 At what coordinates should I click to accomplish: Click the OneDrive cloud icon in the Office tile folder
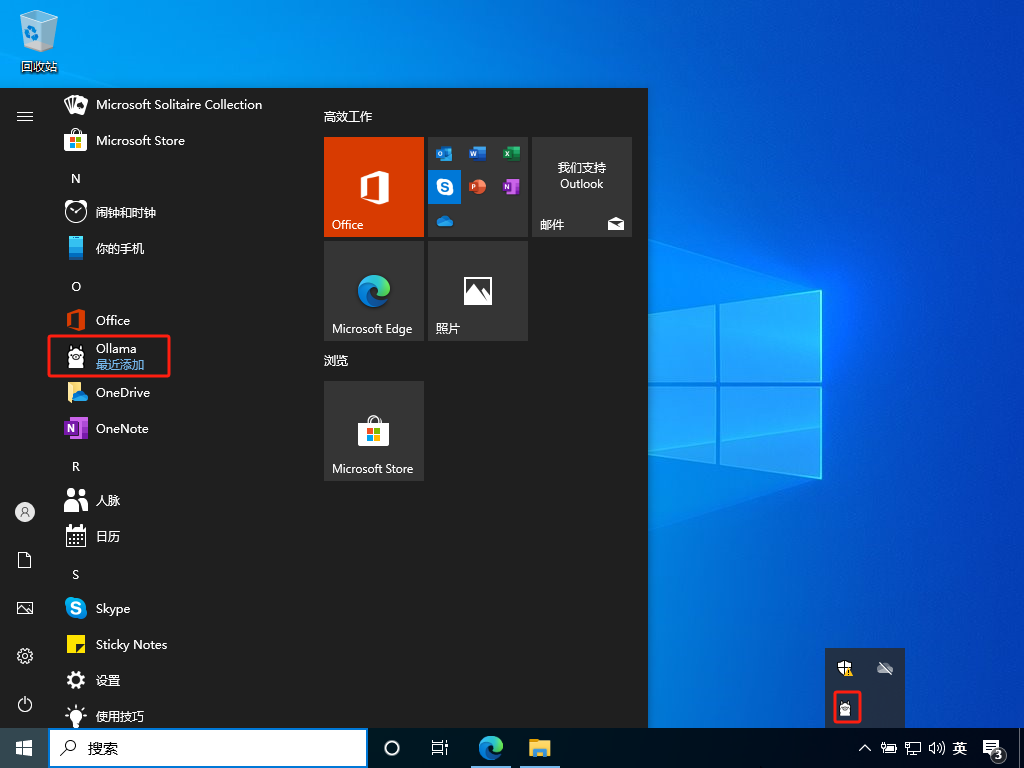pyautogui.click(x=445, y=221)
